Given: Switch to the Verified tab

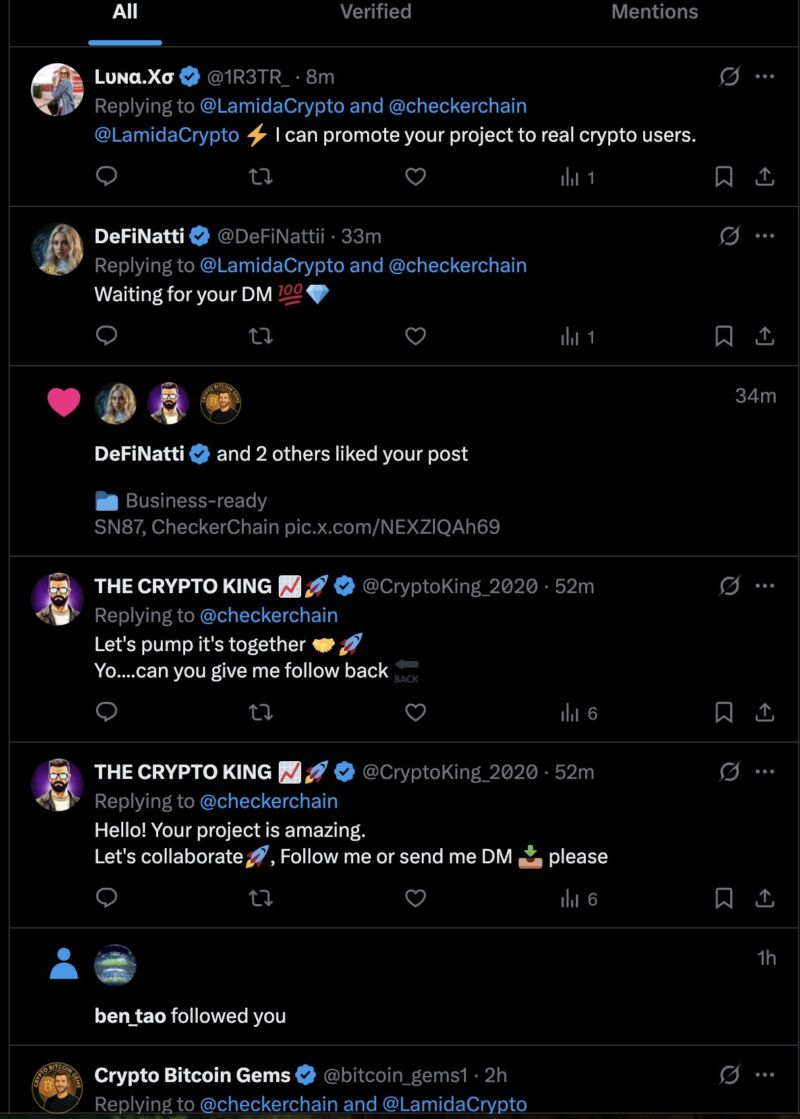Looking at the screenshot, I should point(375,13).
